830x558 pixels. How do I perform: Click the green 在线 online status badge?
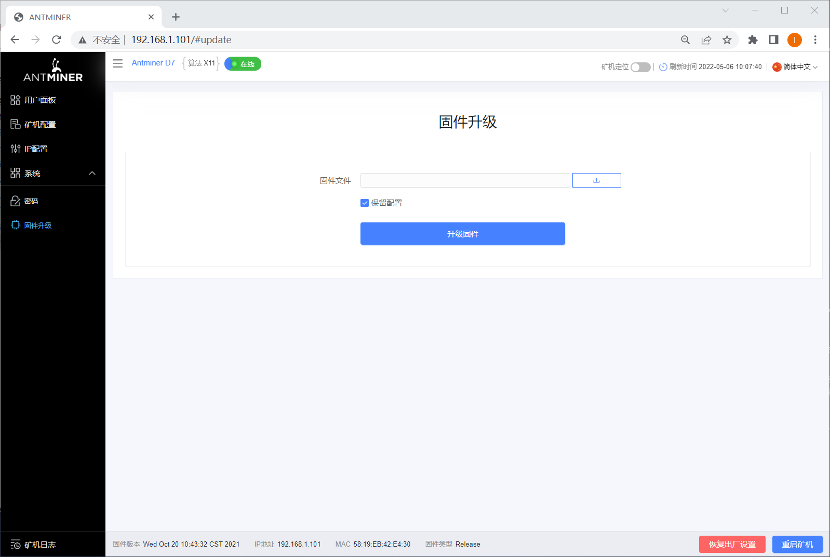(243, 64)
